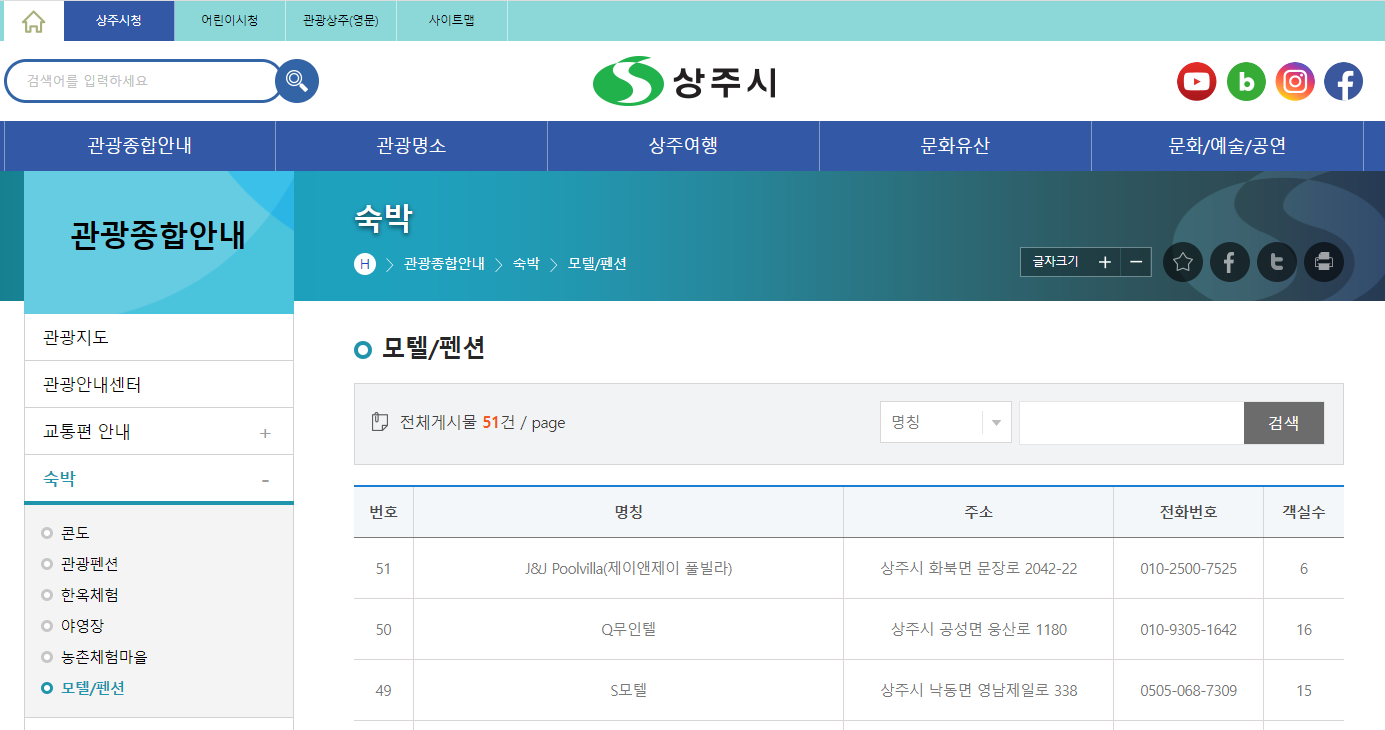Open the Facebook icon in header
Image resolution: width=1385 pixels, height=730 pixels.
(x=1344, y=81)
